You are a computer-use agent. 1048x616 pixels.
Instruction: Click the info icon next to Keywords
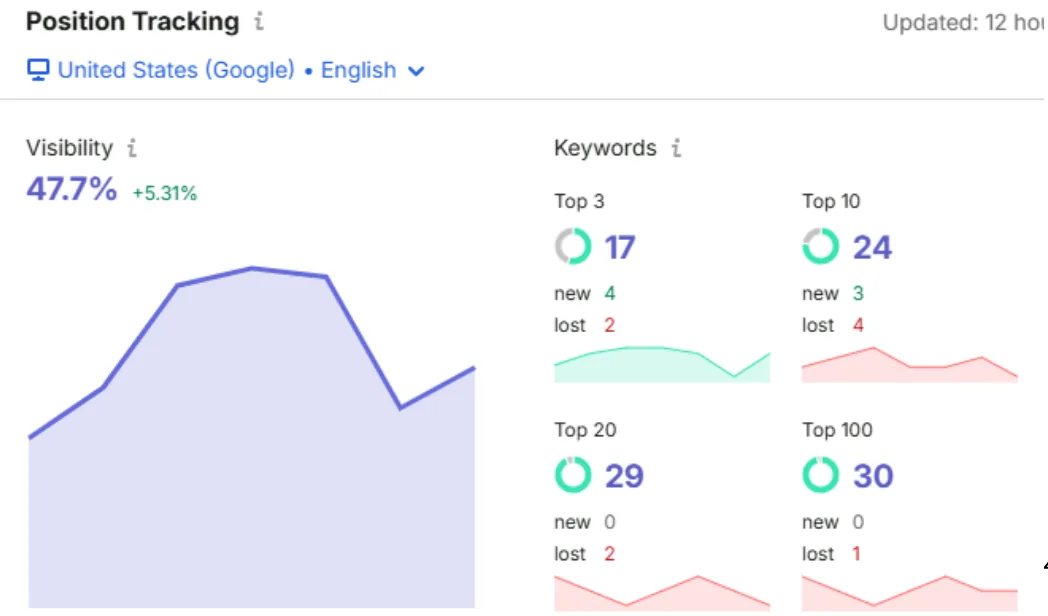click(676, 148)
